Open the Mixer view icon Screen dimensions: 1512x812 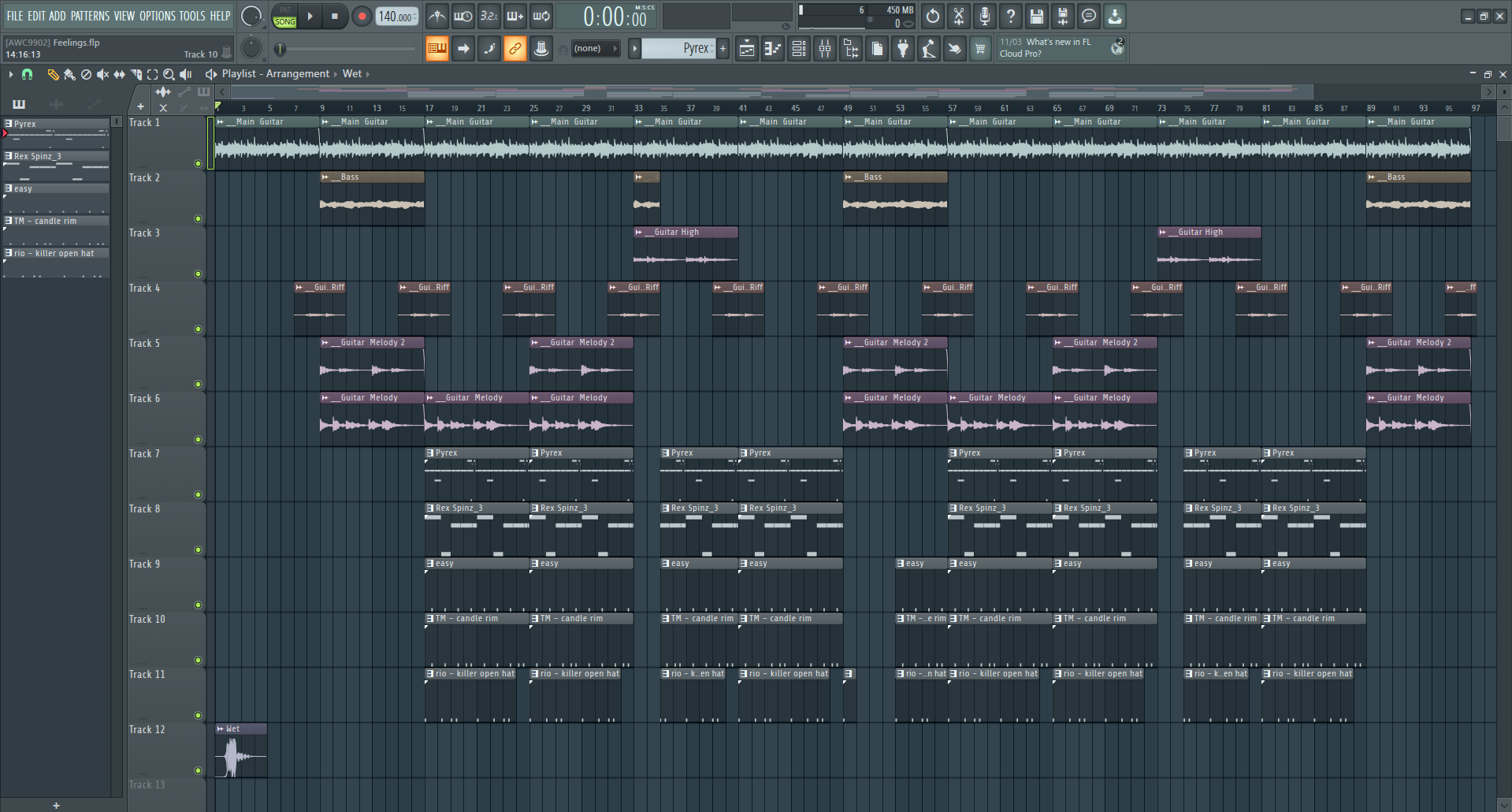(x=825, y=49)
